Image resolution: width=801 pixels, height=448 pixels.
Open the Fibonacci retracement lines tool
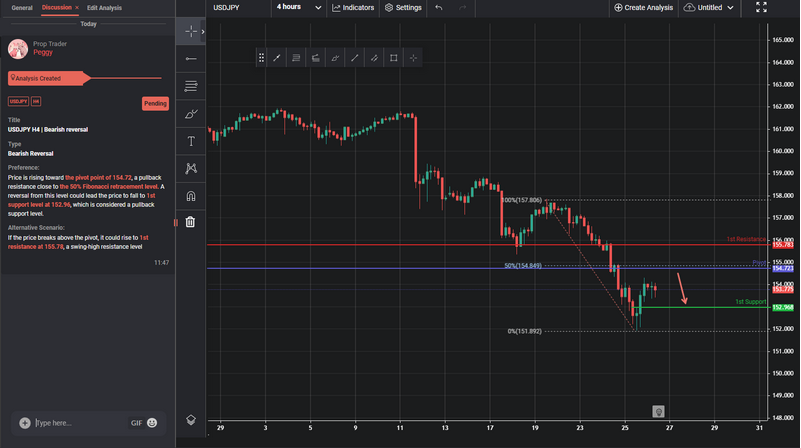191,86
